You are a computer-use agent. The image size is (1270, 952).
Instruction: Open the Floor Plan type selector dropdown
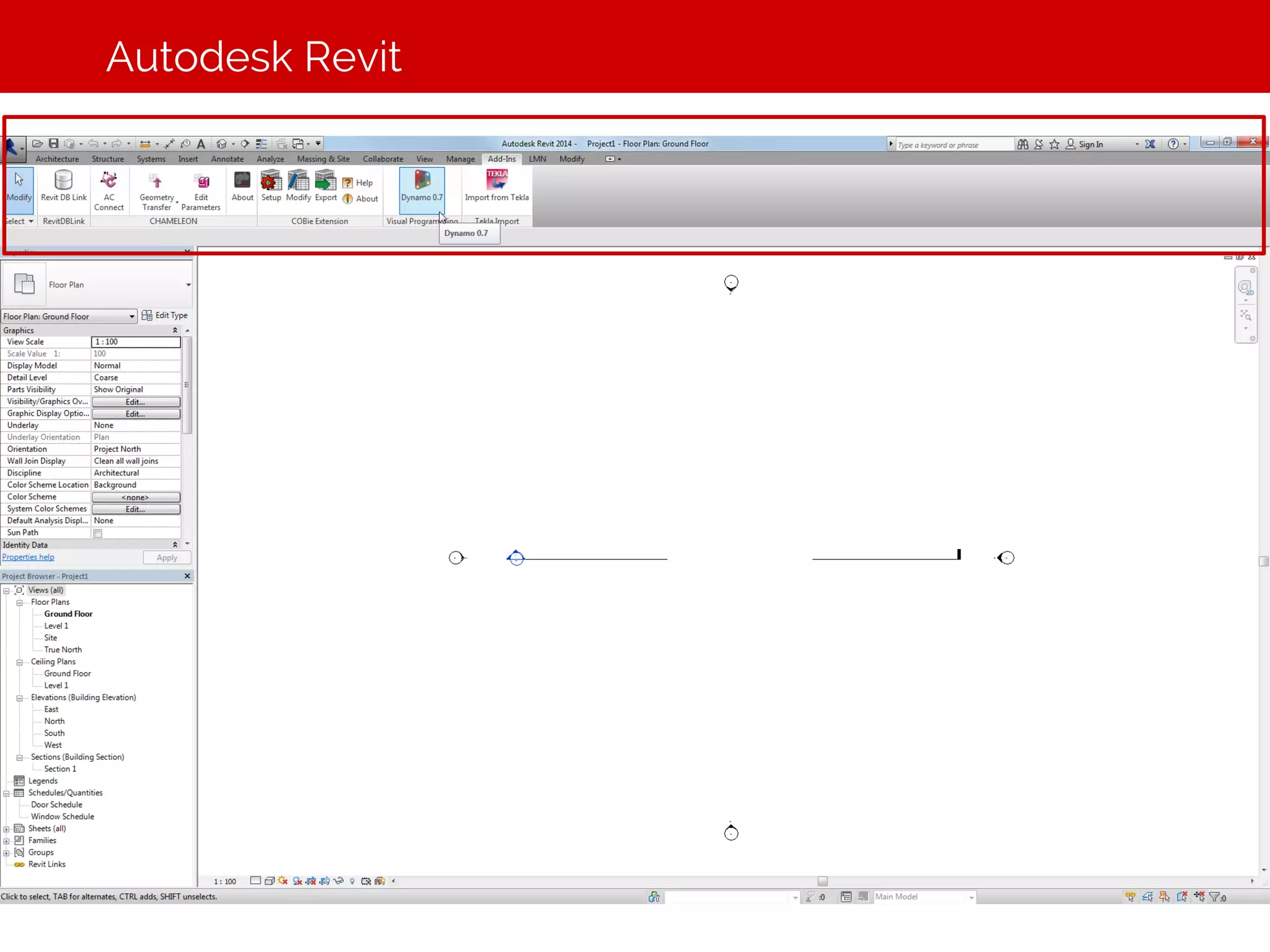click(x=189, y=284)
